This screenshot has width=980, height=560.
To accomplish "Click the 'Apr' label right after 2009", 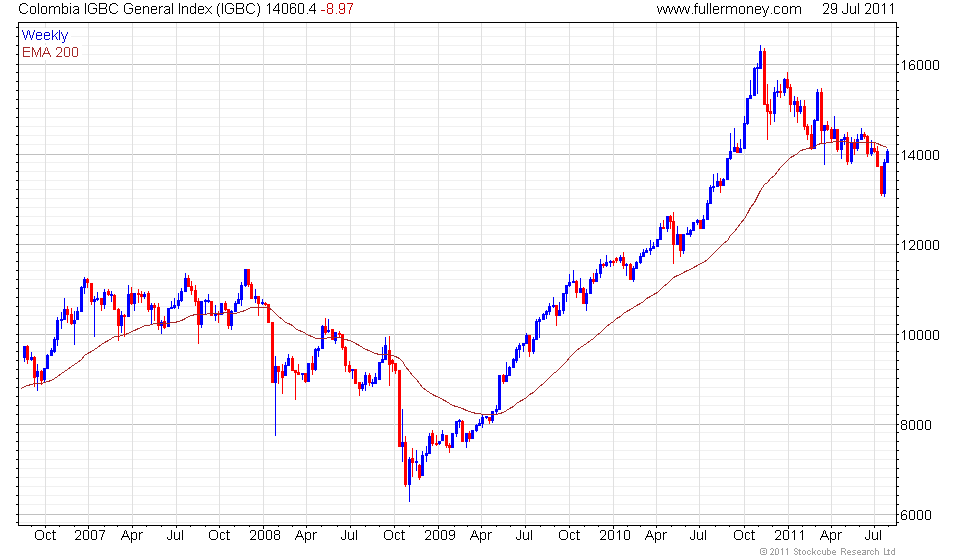I will 481,535.
